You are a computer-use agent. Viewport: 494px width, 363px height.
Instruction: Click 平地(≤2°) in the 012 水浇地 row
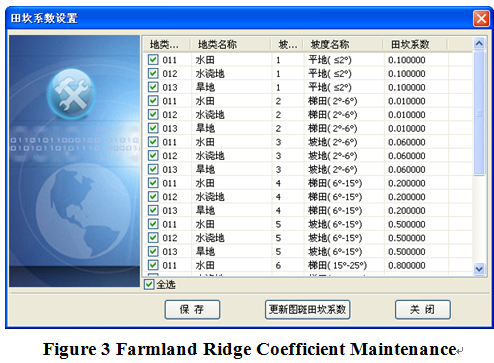click(x=330, y=73)
